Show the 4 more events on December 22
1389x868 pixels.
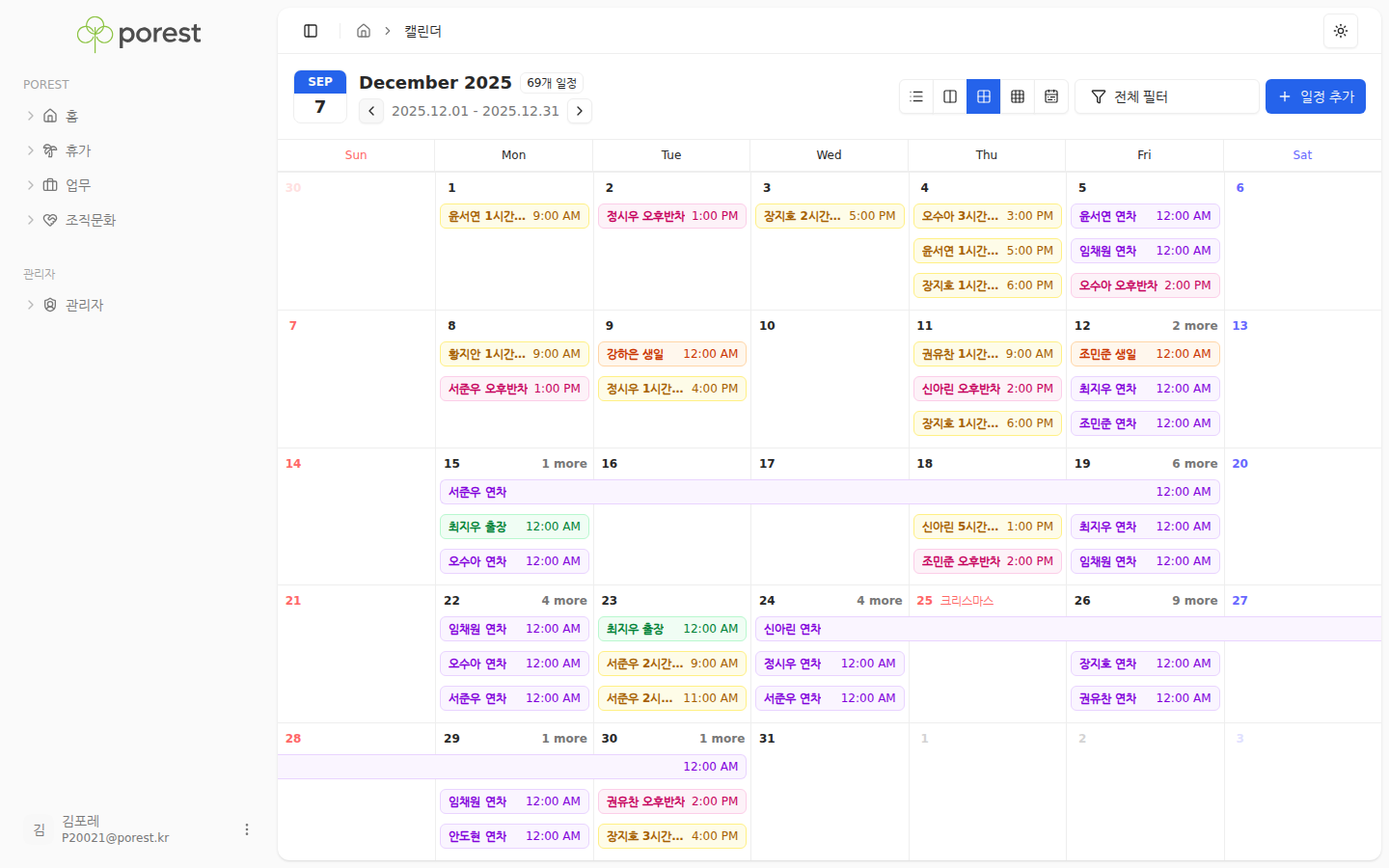pyautogui.click(x=563, y=601)
